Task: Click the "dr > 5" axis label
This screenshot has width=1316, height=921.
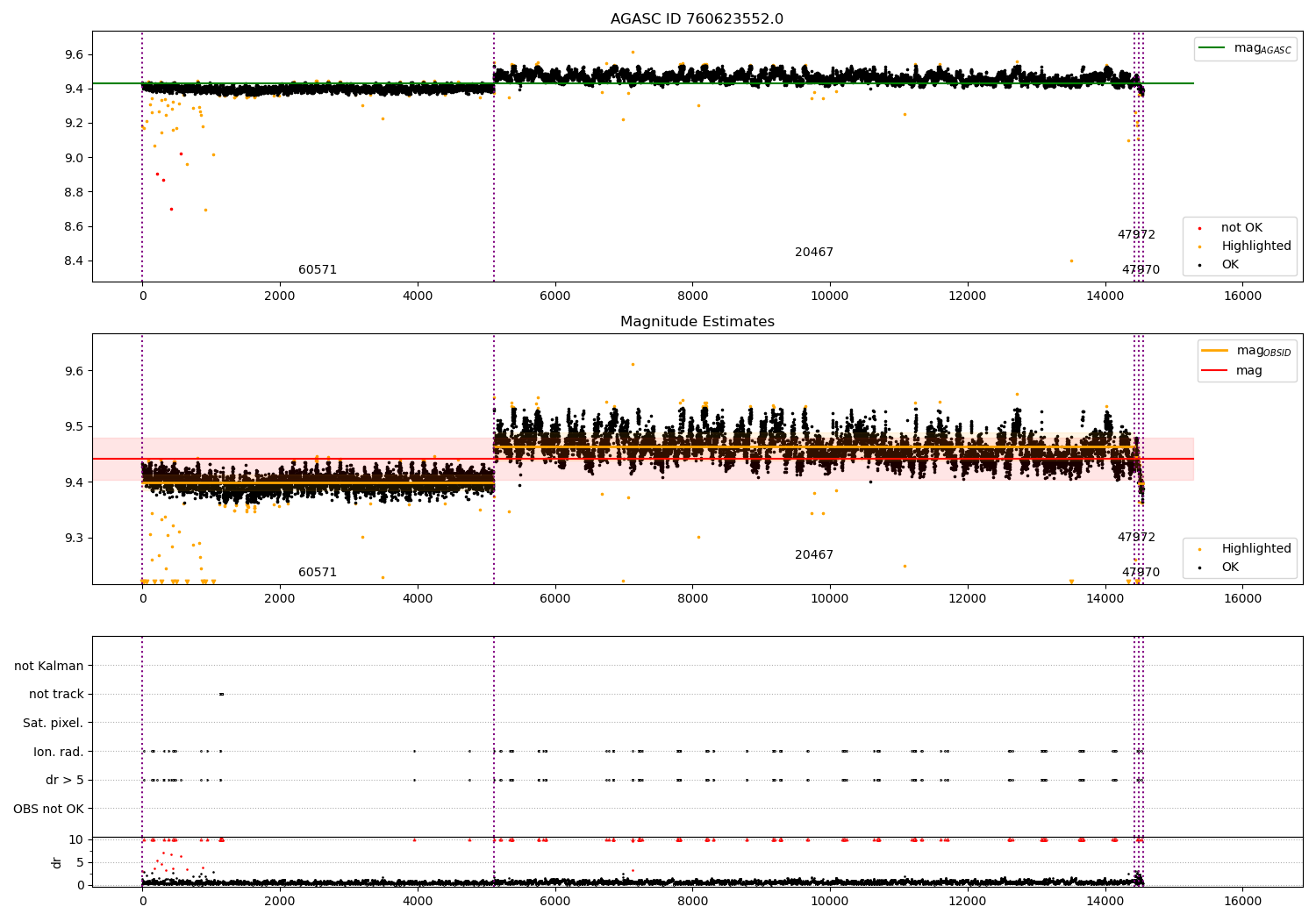Action: pos(65,781)
